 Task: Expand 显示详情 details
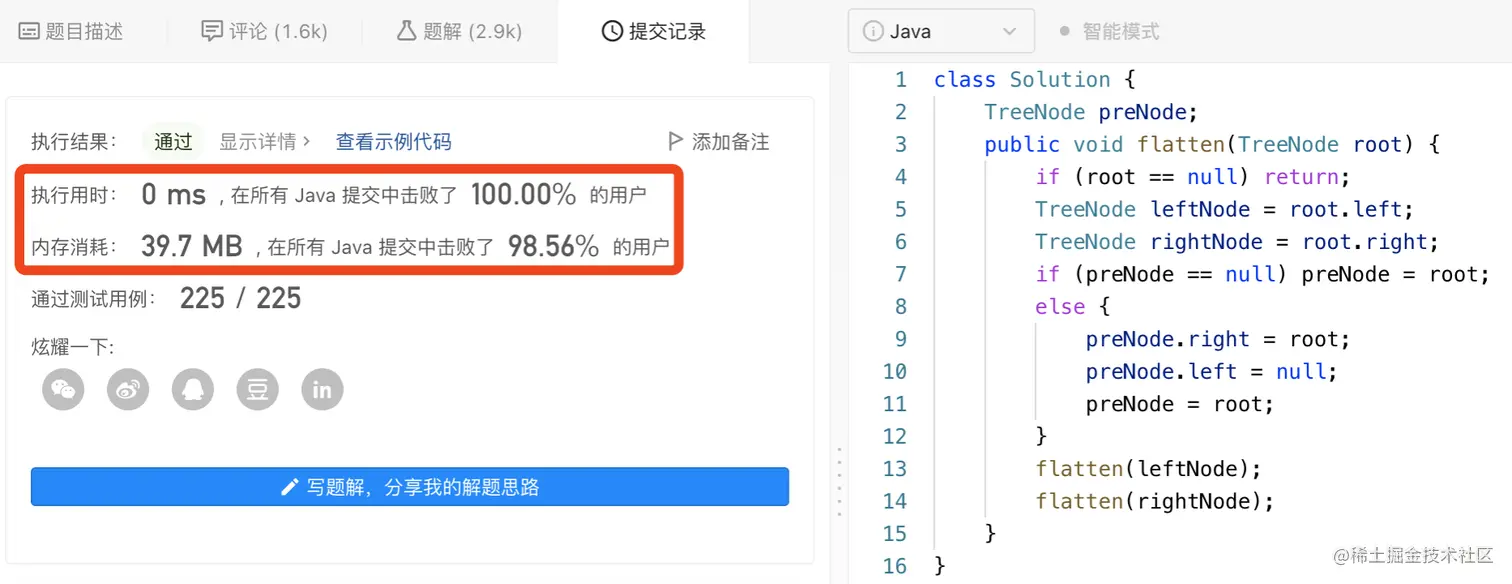[x=265, y=141]
